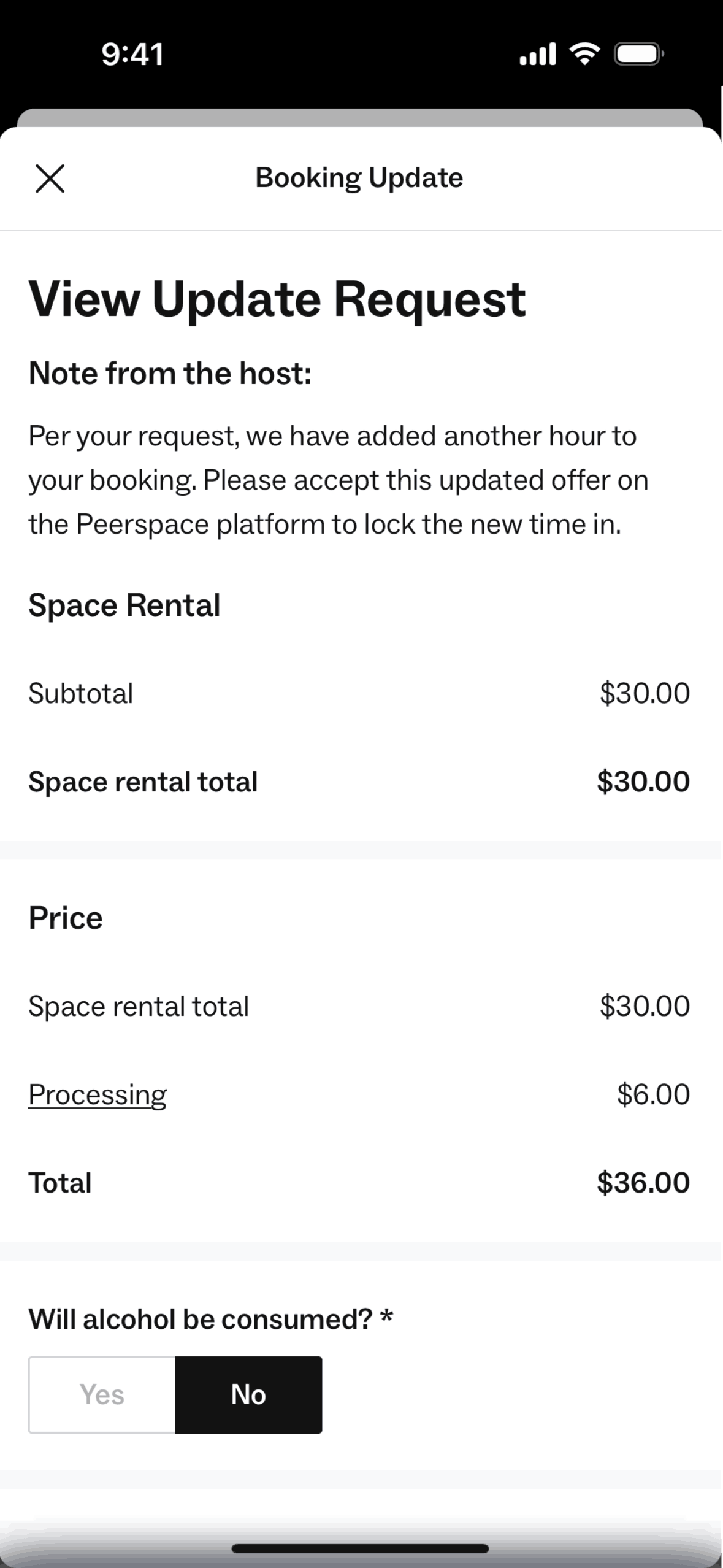The width and height of the screenshot is (723, 1568).
Task: Tap the bold Total label
Action: tap(60, 1183)
